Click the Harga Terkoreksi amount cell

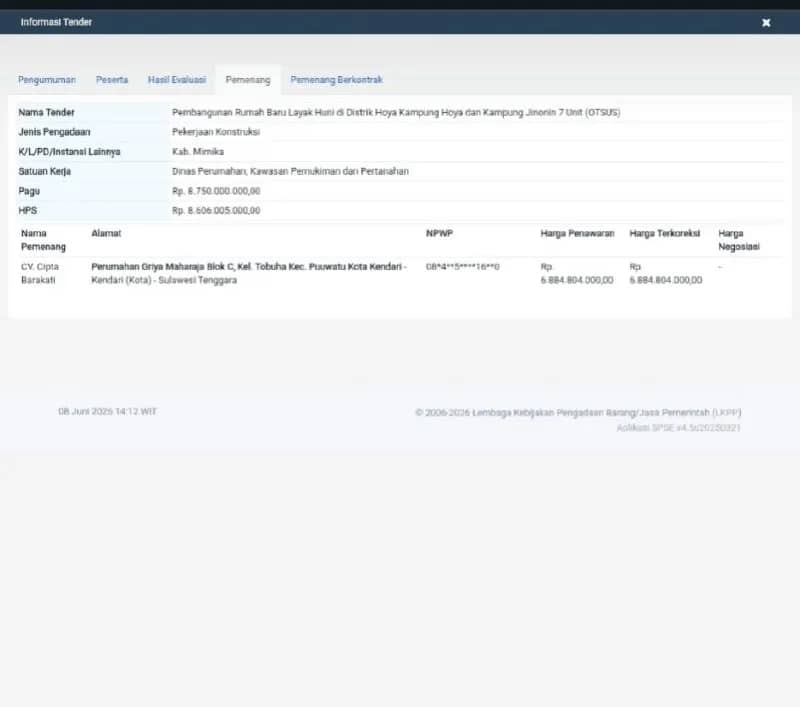pos(666,273)
